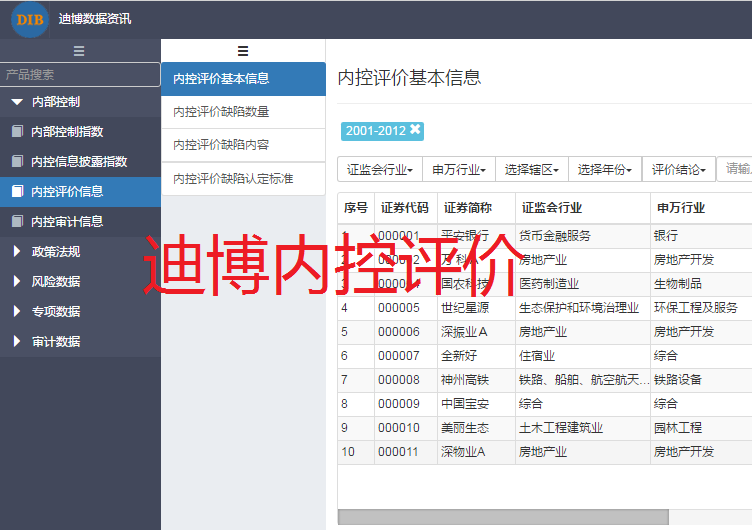Remove the 2001-2012 filter tag
752x530 pixels.
point(415,129)
